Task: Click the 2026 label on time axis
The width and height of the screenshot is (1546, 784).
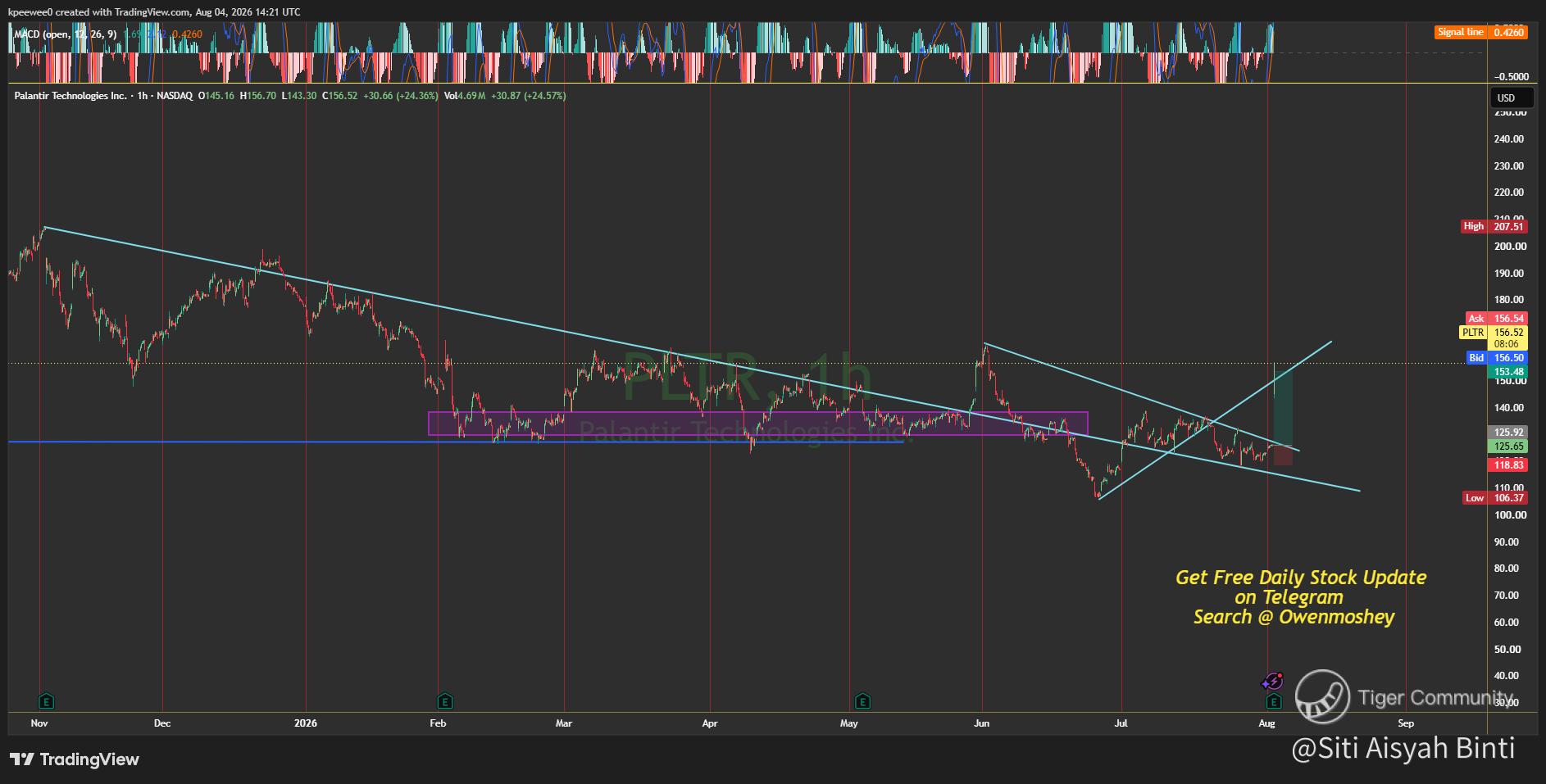Action: (306, 723)
